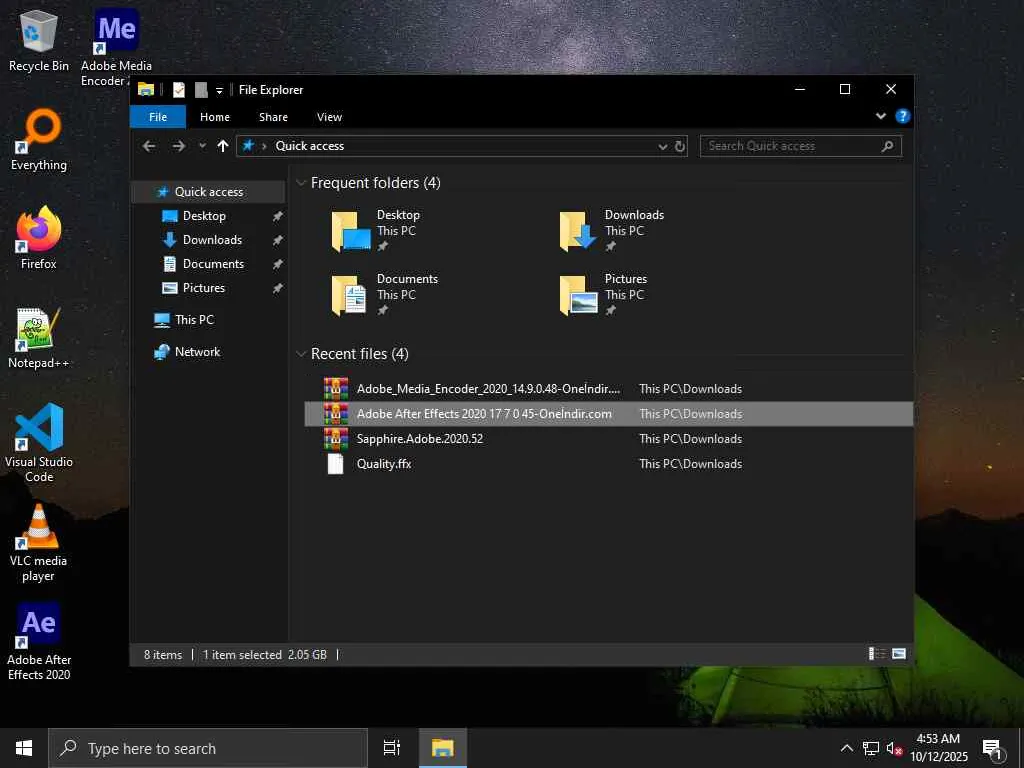The width and height of the screenshot is (1024, 768).
Task: Select Desktop in the navigation pane
Action: pyautogui.click(x=204, y=216)
